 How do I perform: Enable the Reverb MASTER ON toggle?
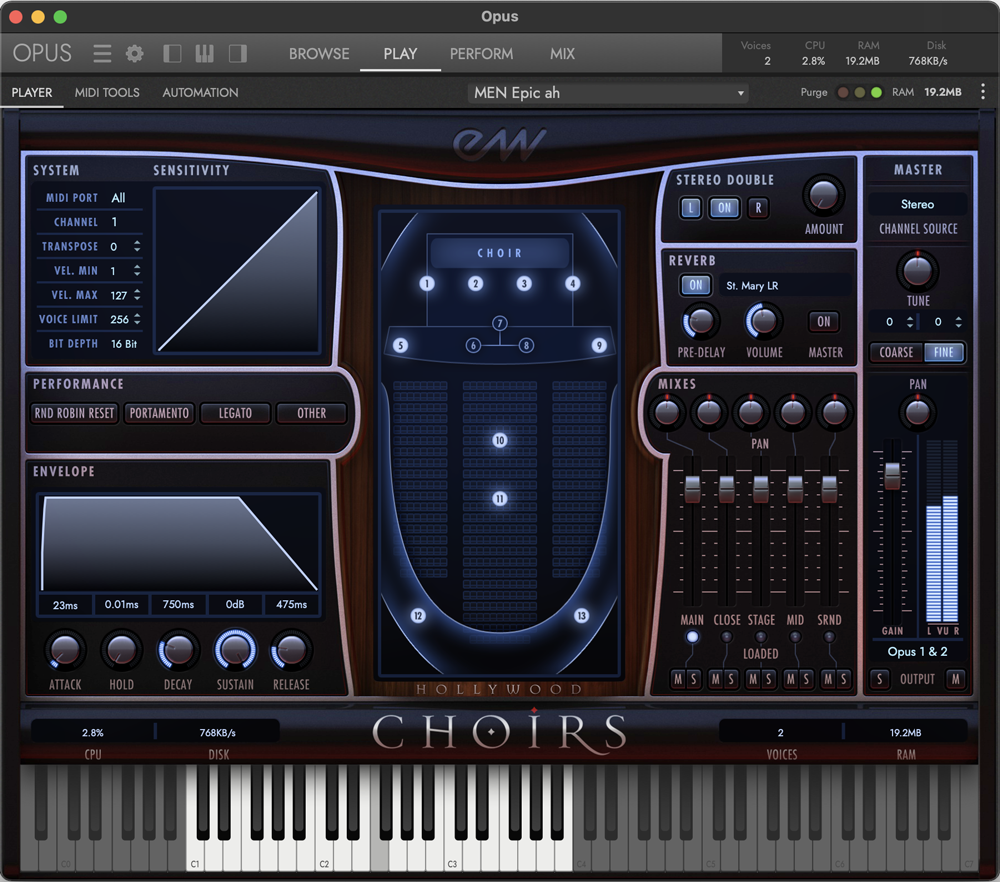(823, 322)
